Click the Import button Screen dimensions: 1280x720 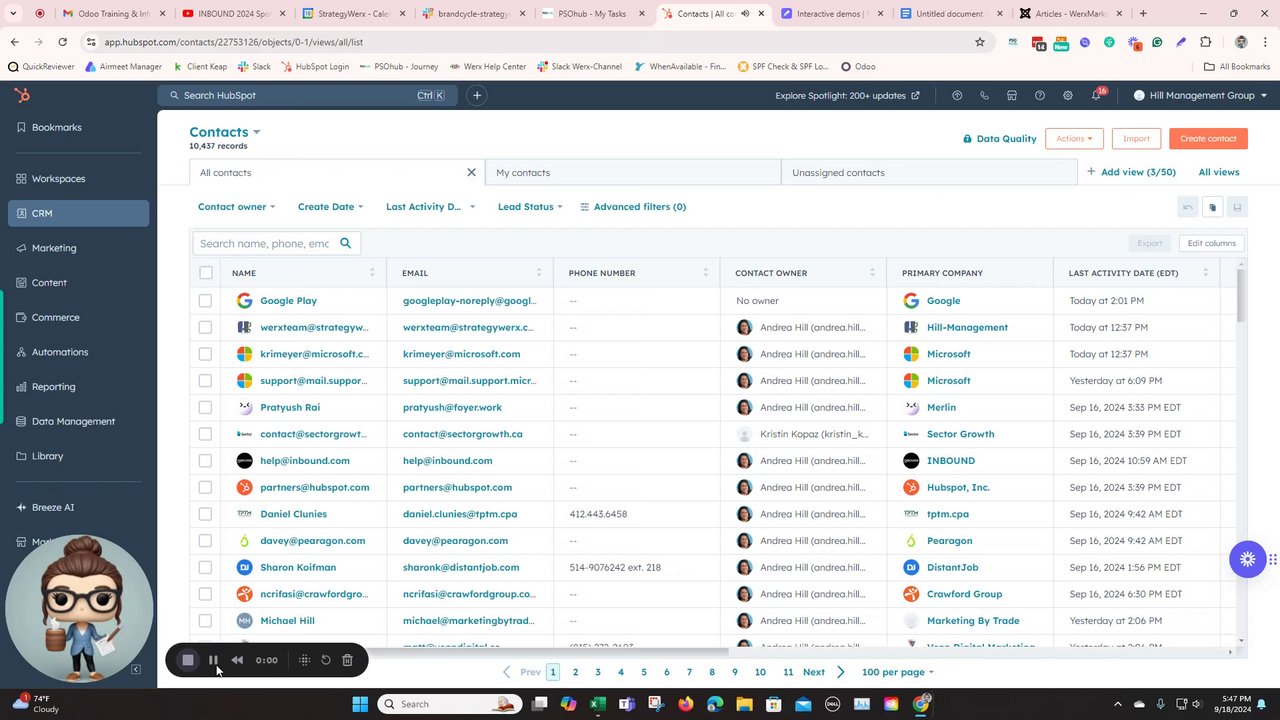(x=1136, y=139)
